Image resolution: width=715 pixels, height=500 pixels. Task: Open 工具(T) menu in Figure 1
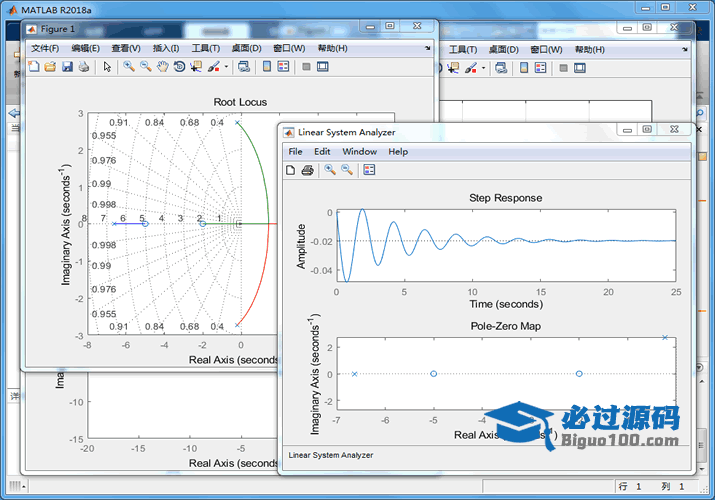[206, 48]
